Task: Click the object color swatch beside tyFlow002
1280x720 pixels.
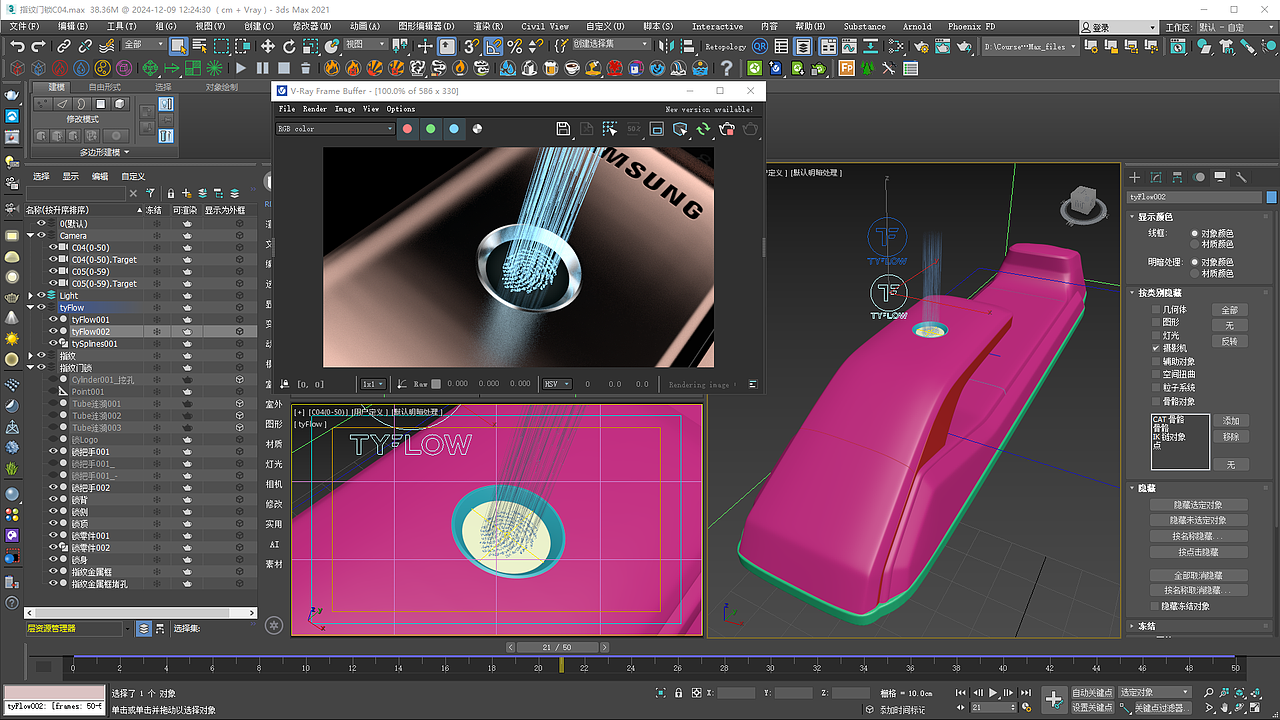Action: (1271, 198)
